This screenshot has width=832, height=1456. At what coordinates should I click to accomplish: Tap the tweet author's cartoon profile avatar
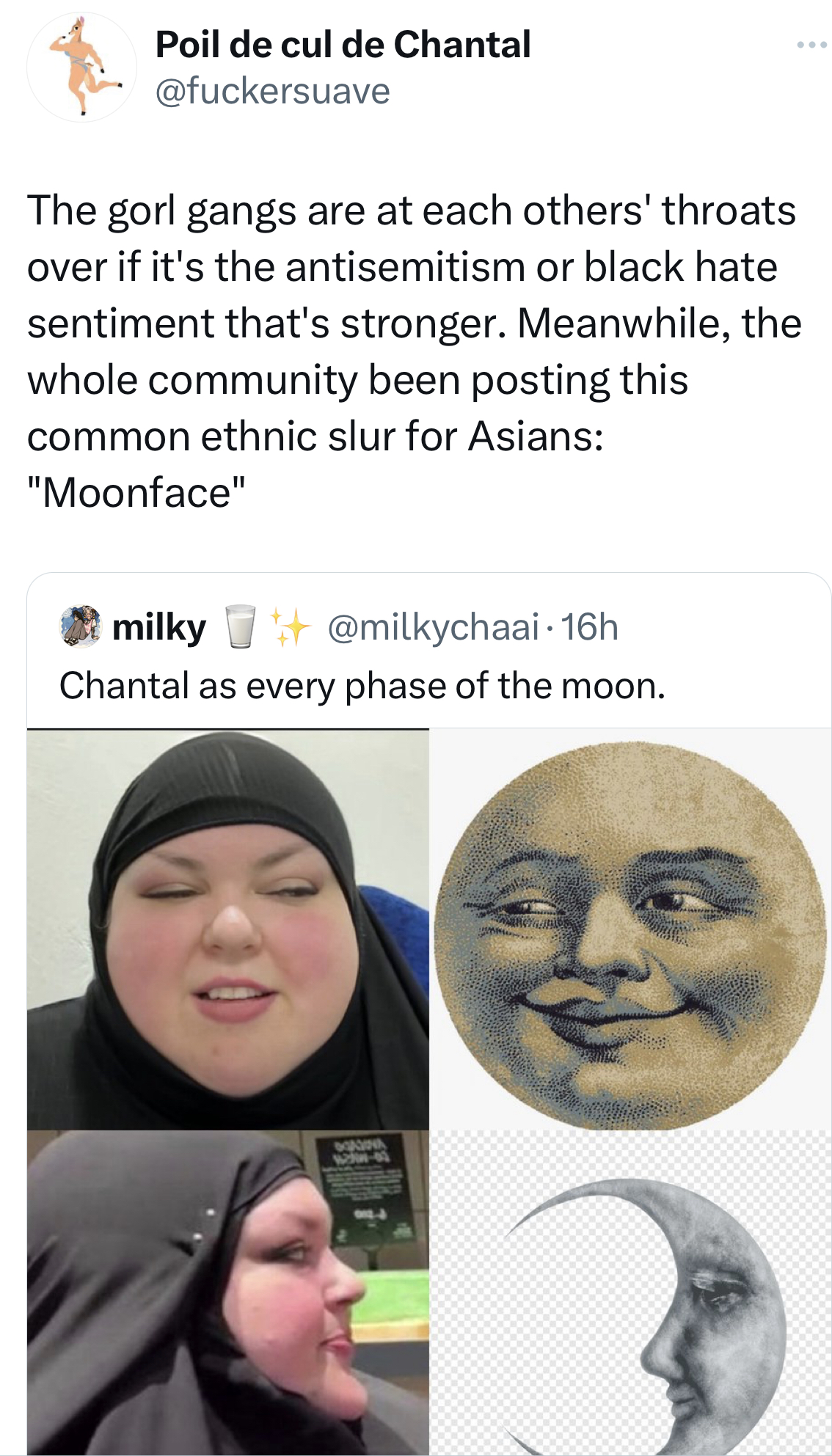tap(81, 67)
